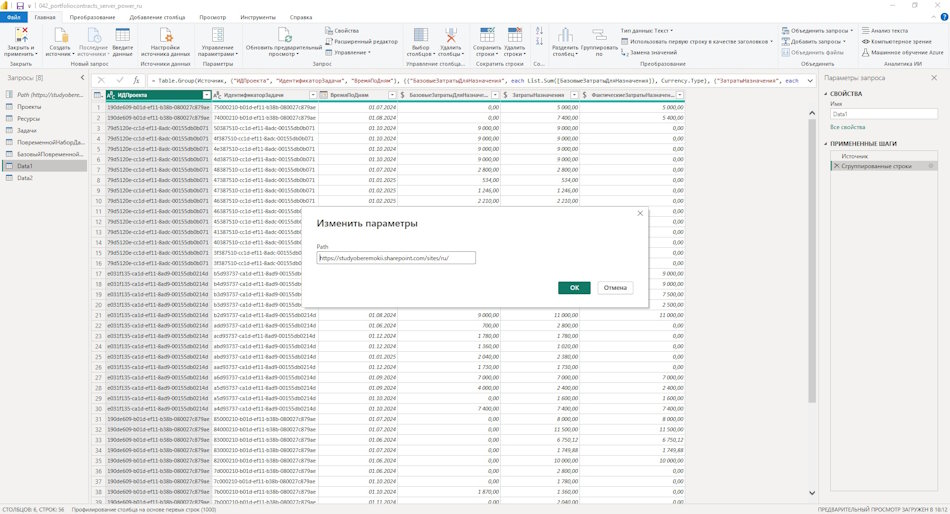Click the Save icon in the title bar
Screen dimensions: 950x514
(x=20, y=5)
